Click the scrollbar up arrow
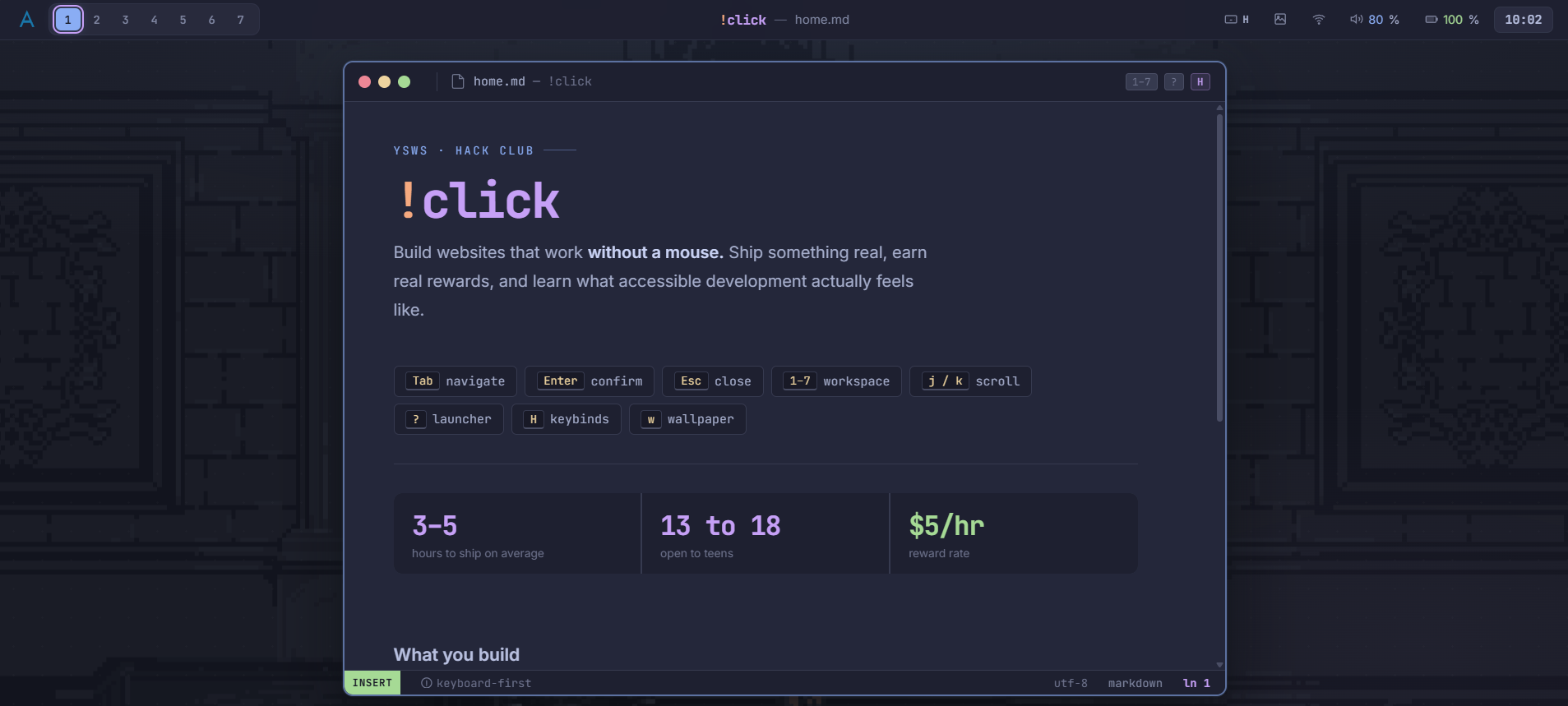This screenshot has height=706, width=1568. (x=1219, y=108)
